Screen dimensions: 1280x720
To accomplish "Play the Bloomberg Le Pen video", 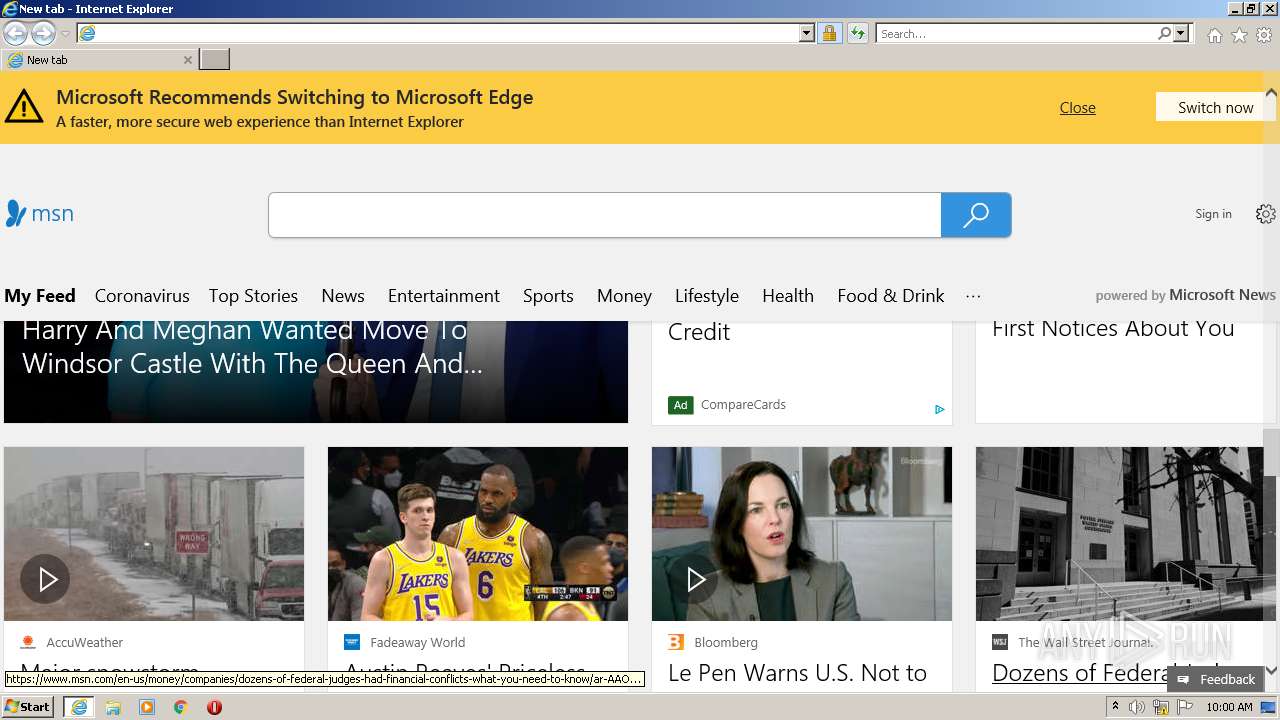I will tap(696, 579).
